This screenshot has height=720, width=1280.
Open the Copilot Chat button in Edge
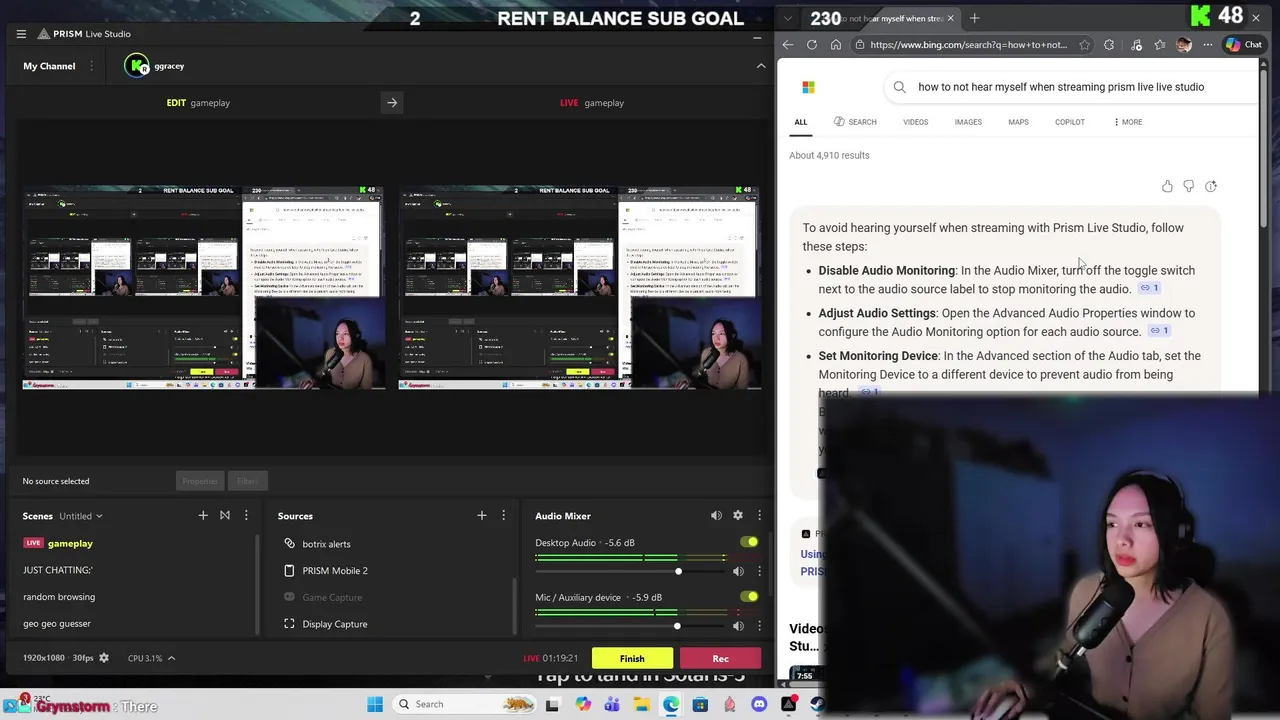click(x=1245, y=45)
